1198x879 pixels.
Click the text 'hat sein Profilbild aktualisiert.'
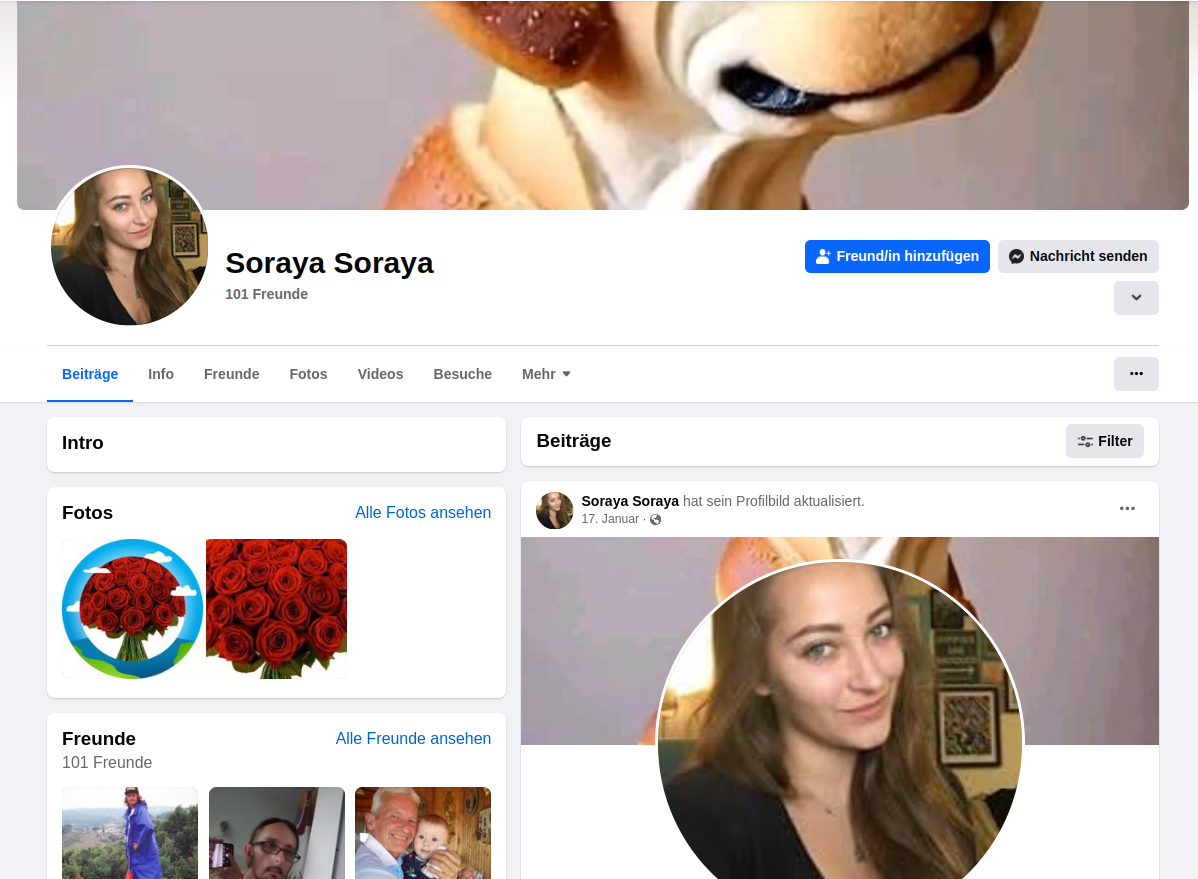tap(774, 501)
